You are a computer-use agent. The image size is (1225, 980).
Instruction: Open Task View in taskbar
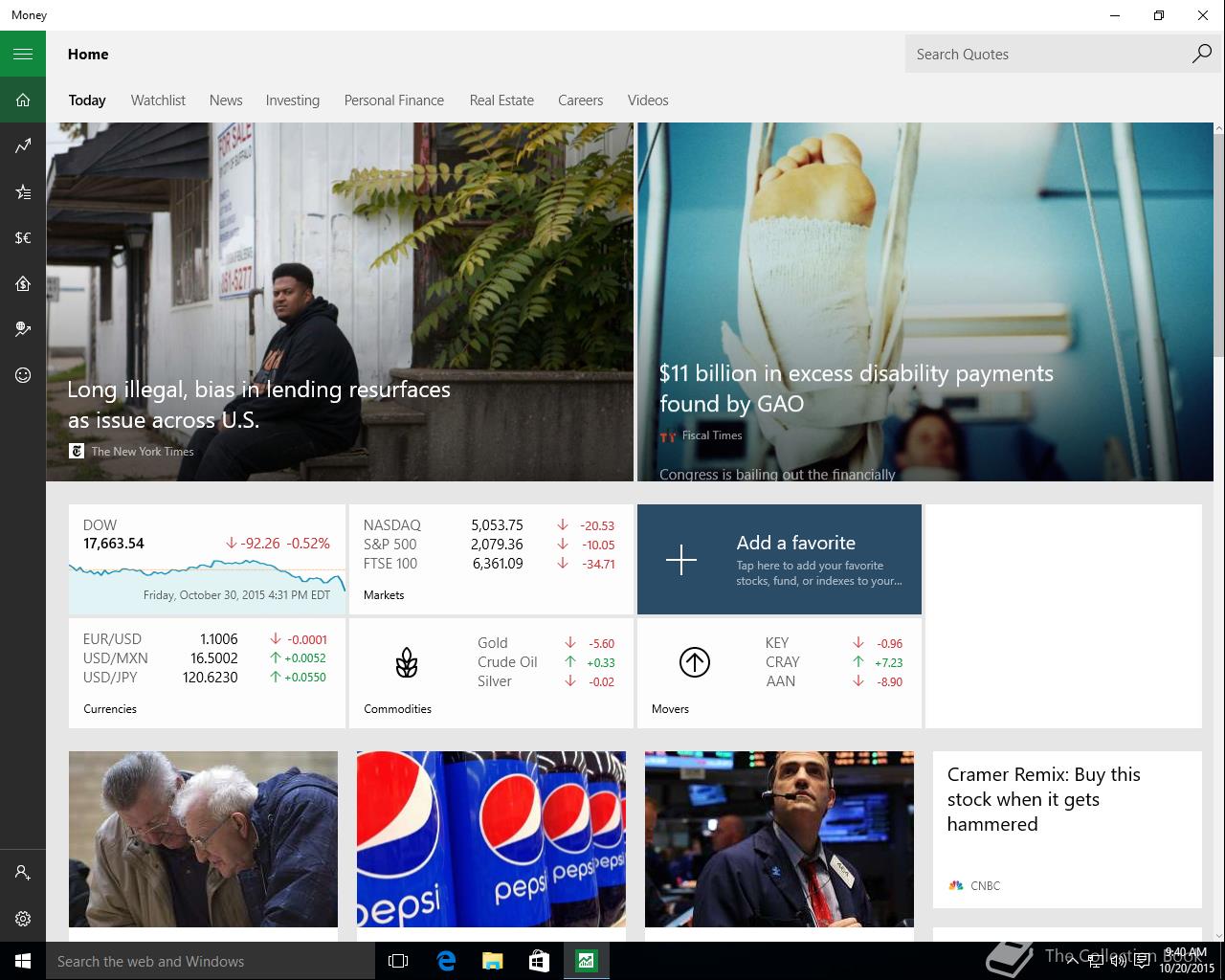(398, 961)
